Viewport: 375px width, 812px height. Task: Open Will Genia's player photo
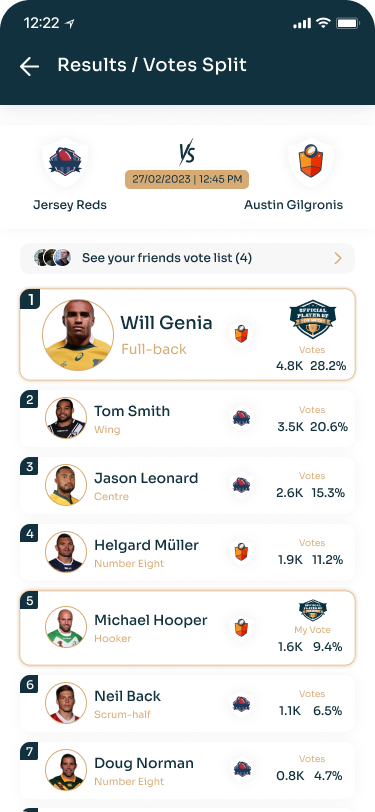pos(78,335)
